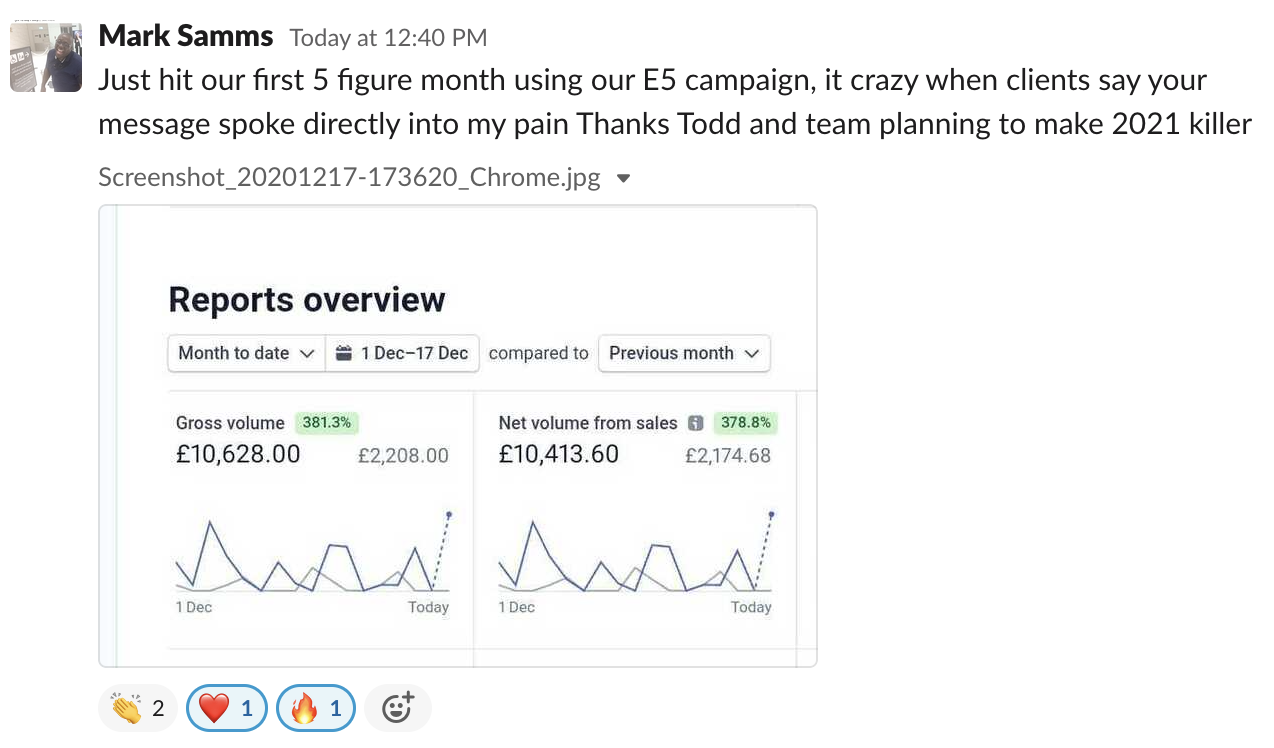Open the add reaction emoji picker
Image resolution: width=1274 pixels, height=748 pixels.
click(x=398, y=709)
